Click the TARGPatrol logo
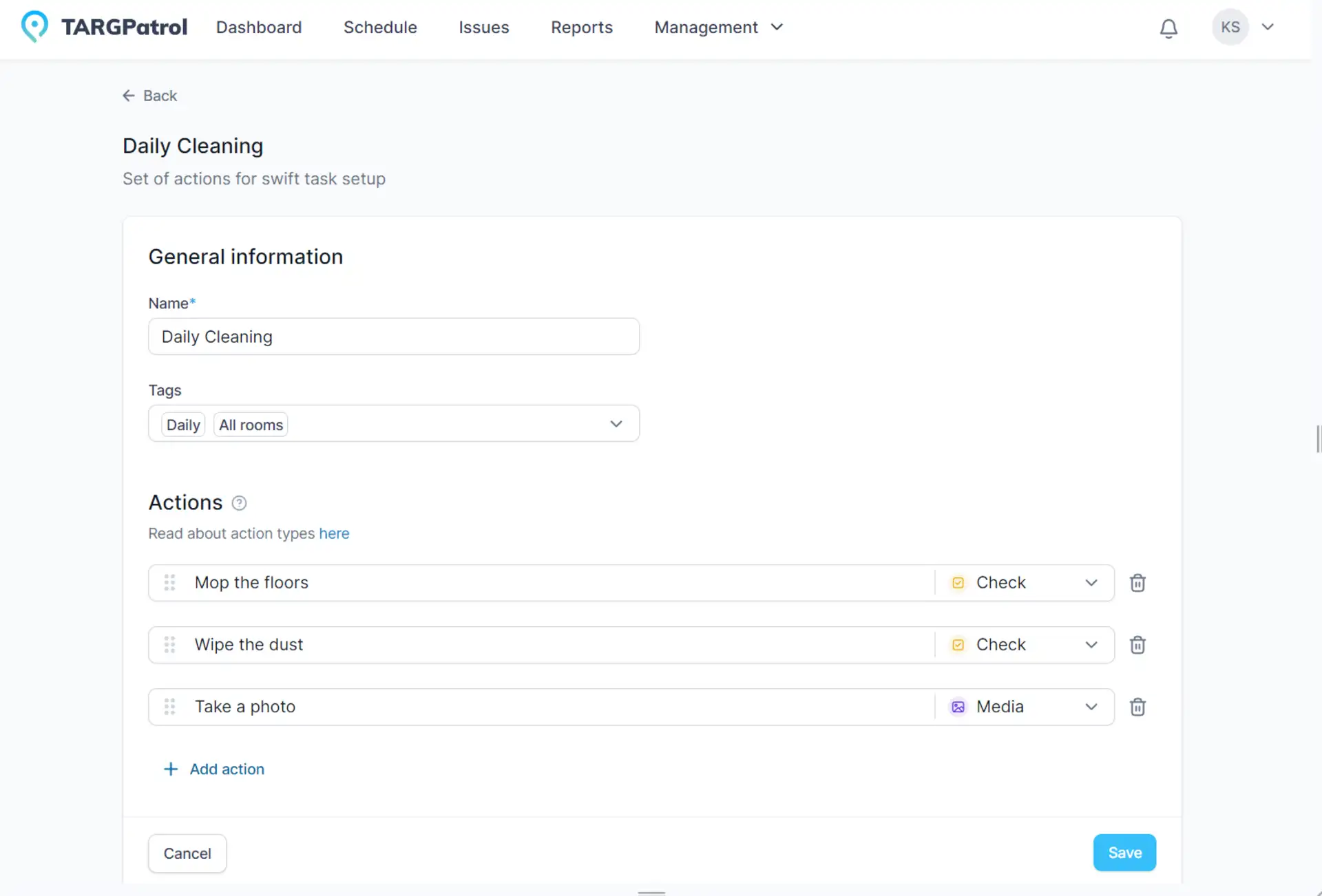Image resolution: width=1322 pixels, height=896 pixels. pyautogui.click(x=103, y=27)
